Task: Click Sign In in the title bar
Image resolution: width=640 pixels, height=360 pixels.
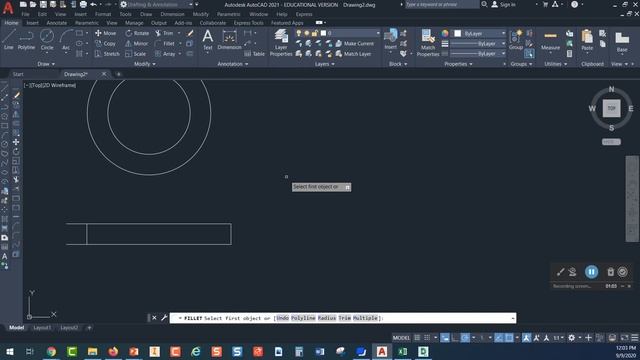Action: 503,4
